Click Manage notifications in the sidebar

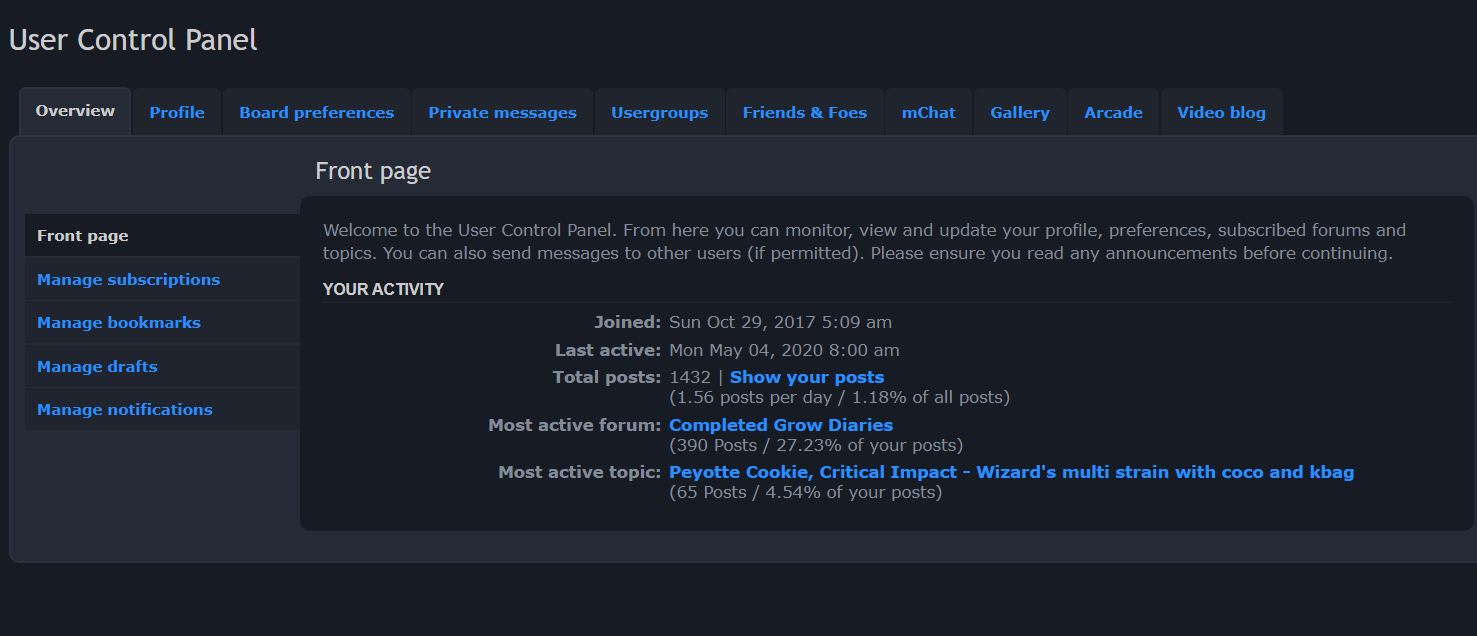coord(125,410)
